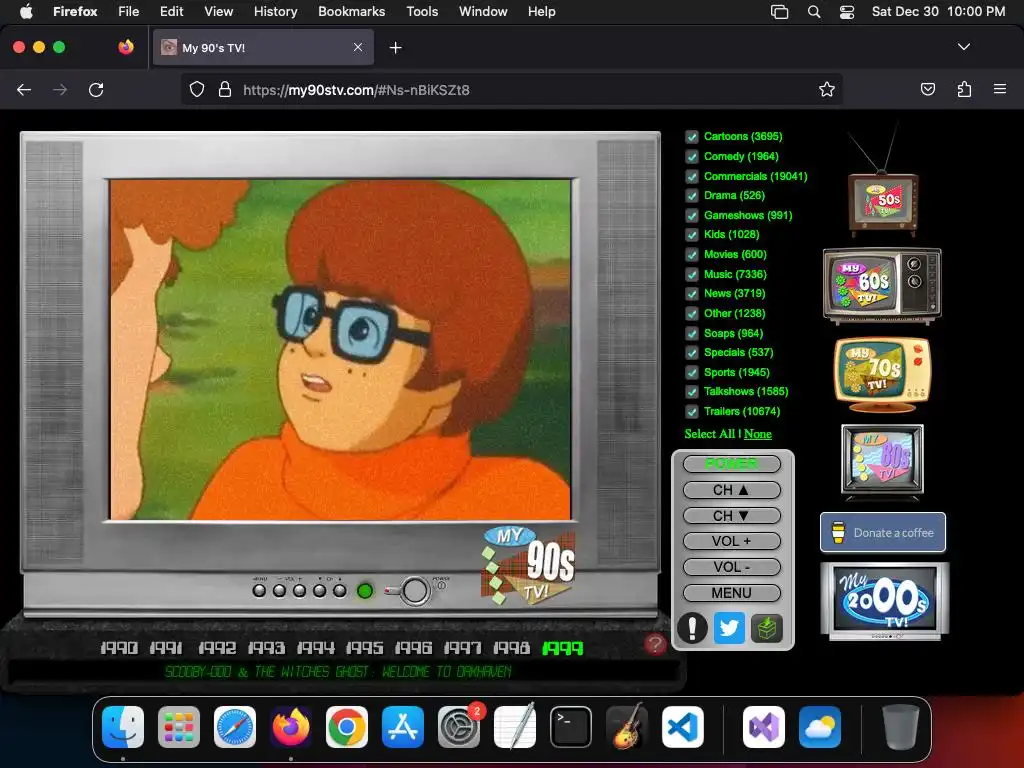Select the year 1990
This screenshot has height=768, width=1024.
[x=119, y=648]
